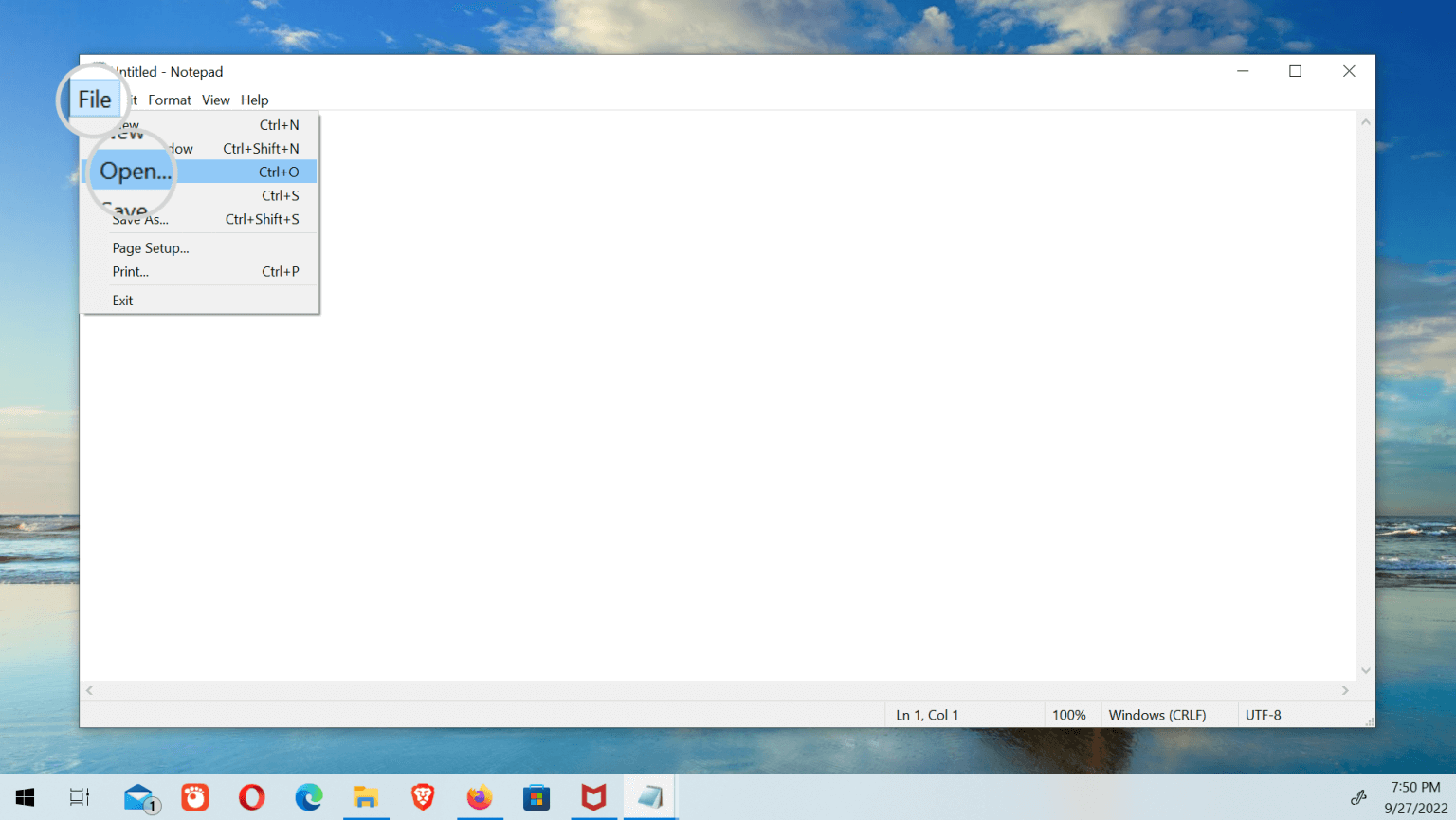Screen dimensions: 1456x820
Task: Choose Page Setup... from the File menu
Action: pos(150,247)
